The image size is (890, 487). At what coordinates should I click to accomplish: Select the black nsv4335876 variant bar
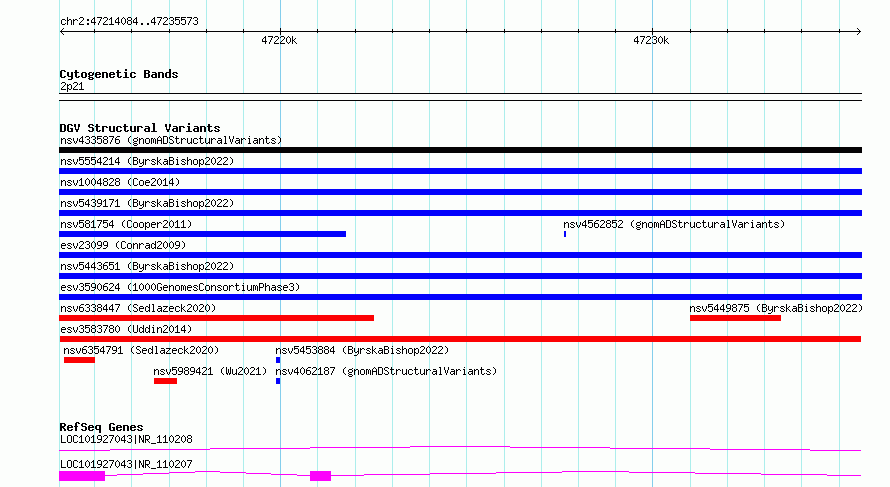pos(460,150)
